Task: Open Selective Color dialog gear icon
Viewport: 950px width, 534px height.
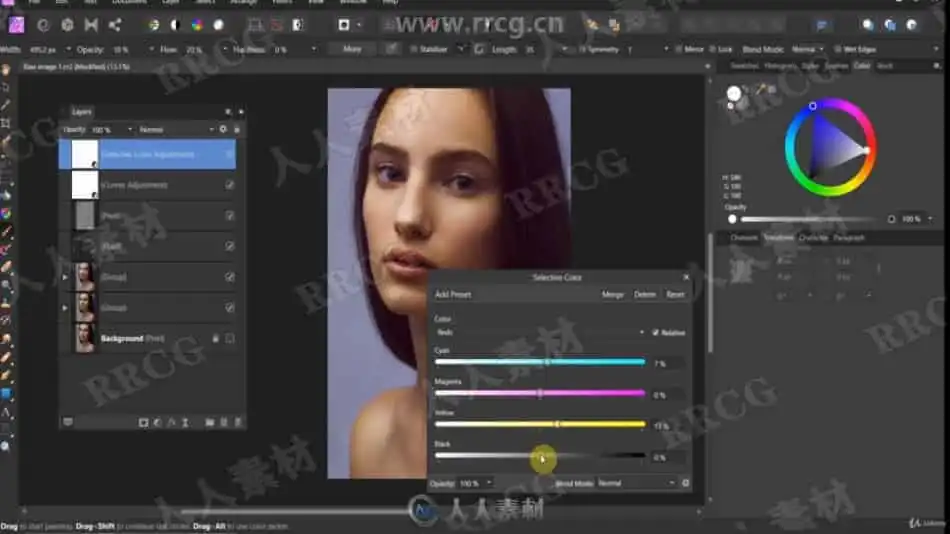Action: 686,483
